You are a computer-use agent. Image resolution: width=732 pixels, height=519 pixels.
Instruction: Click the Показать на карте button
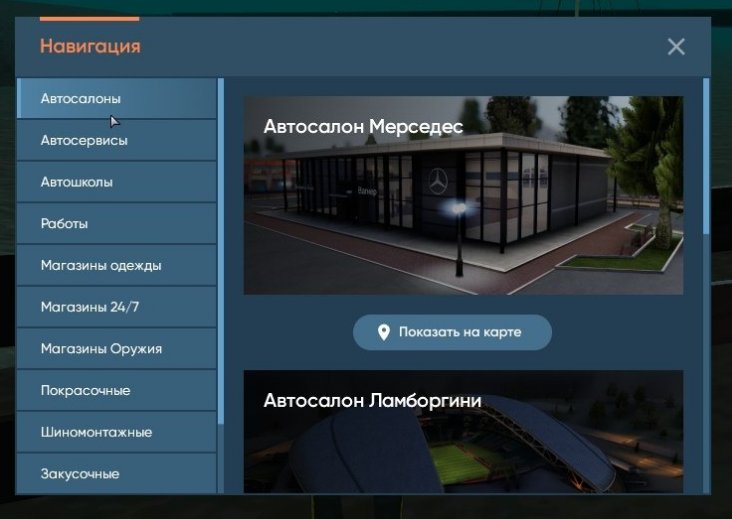(x=452, y=332)
